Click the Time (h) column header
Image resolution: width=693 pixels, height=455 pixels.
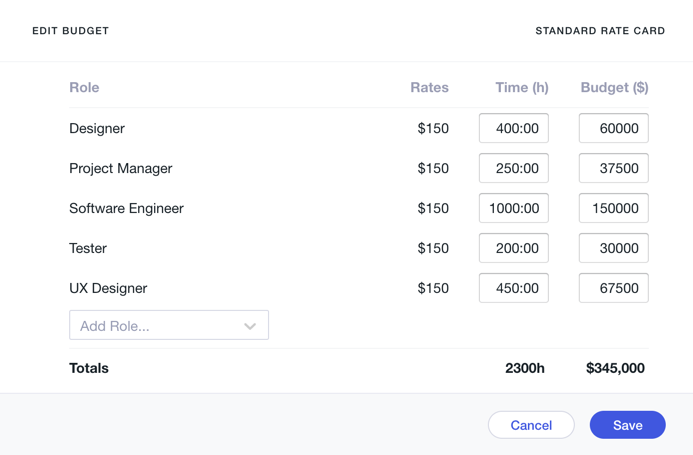pyautogui.click(x=522, y=88)
